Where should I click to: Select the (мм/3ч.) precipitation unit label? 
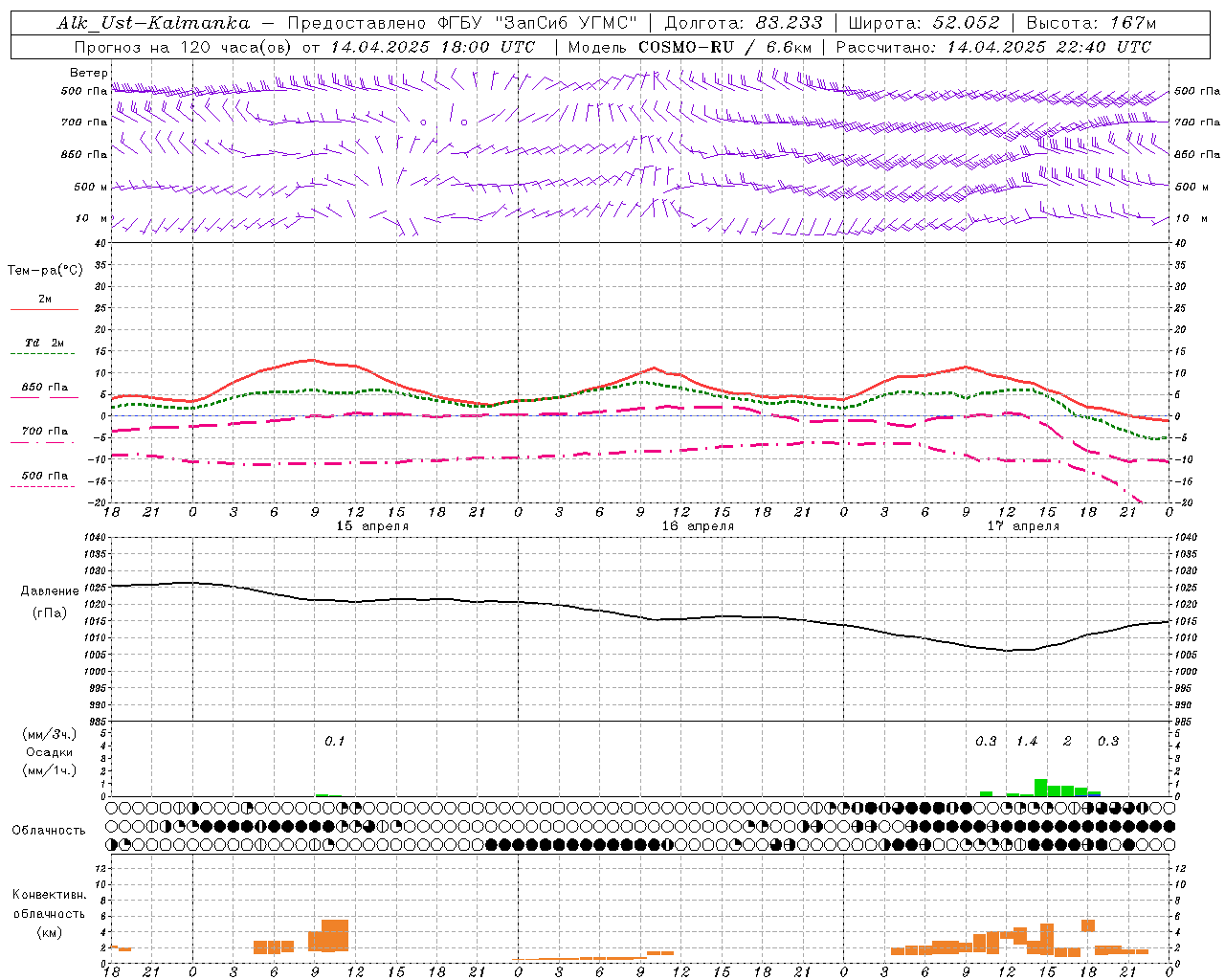[50, 734]
